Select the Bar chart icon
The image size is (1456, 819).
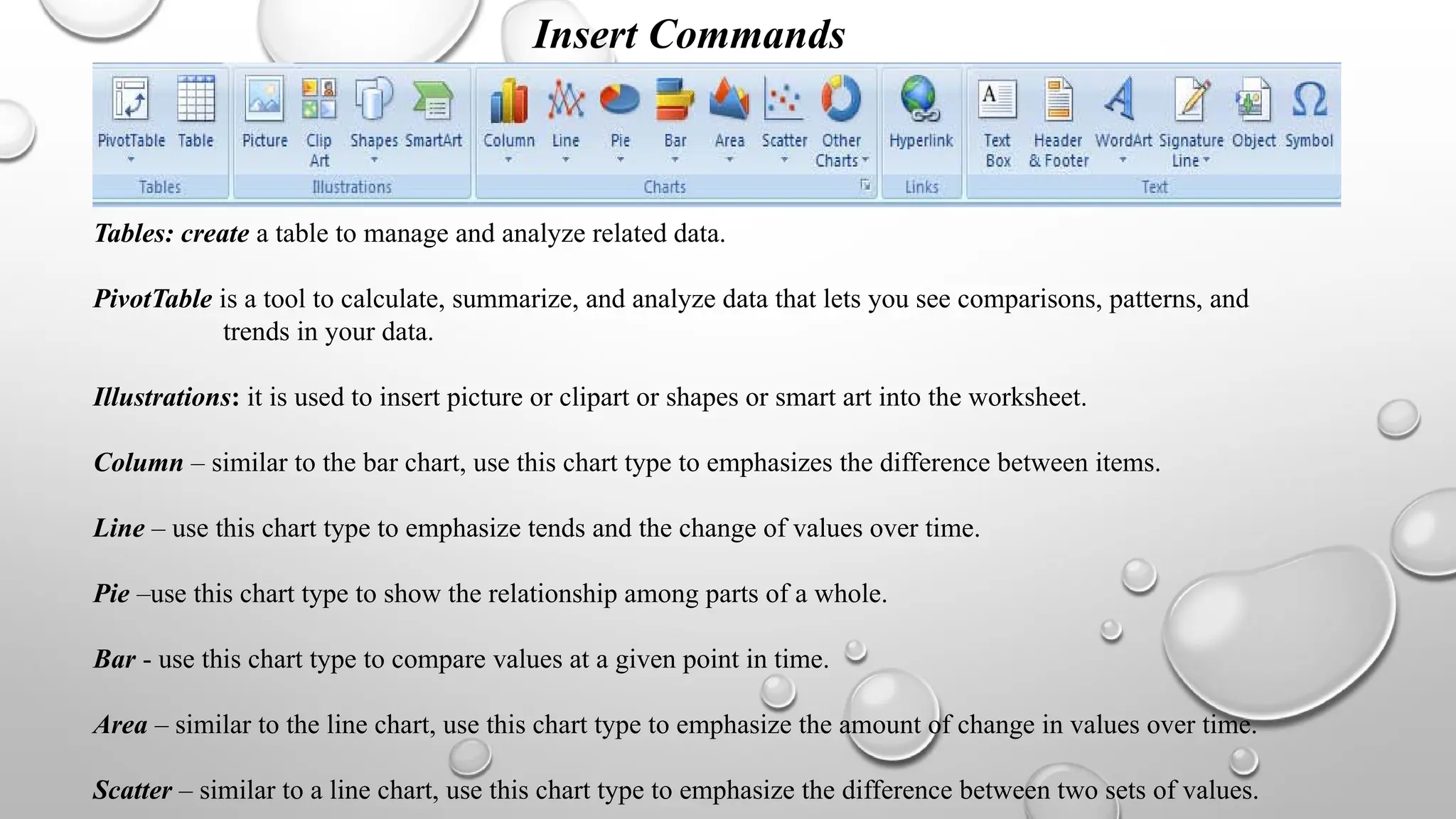675,100
